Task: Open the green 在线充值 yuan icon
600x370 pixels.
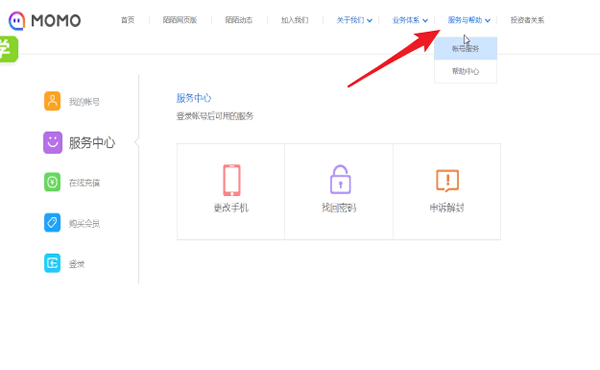Action: point(52,182)
